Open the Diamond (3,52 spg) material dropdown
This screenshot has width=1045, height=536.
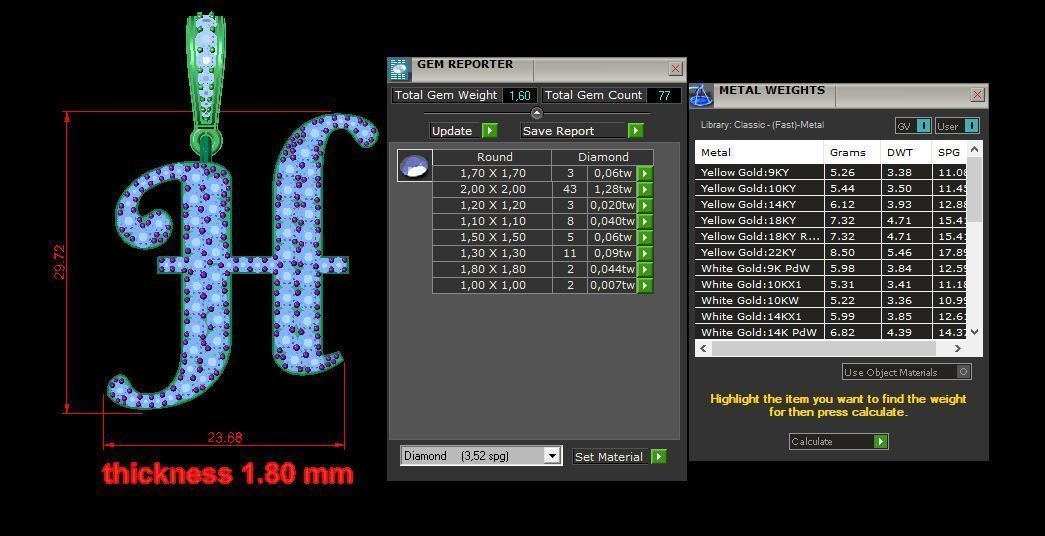[x=552, y=456]
